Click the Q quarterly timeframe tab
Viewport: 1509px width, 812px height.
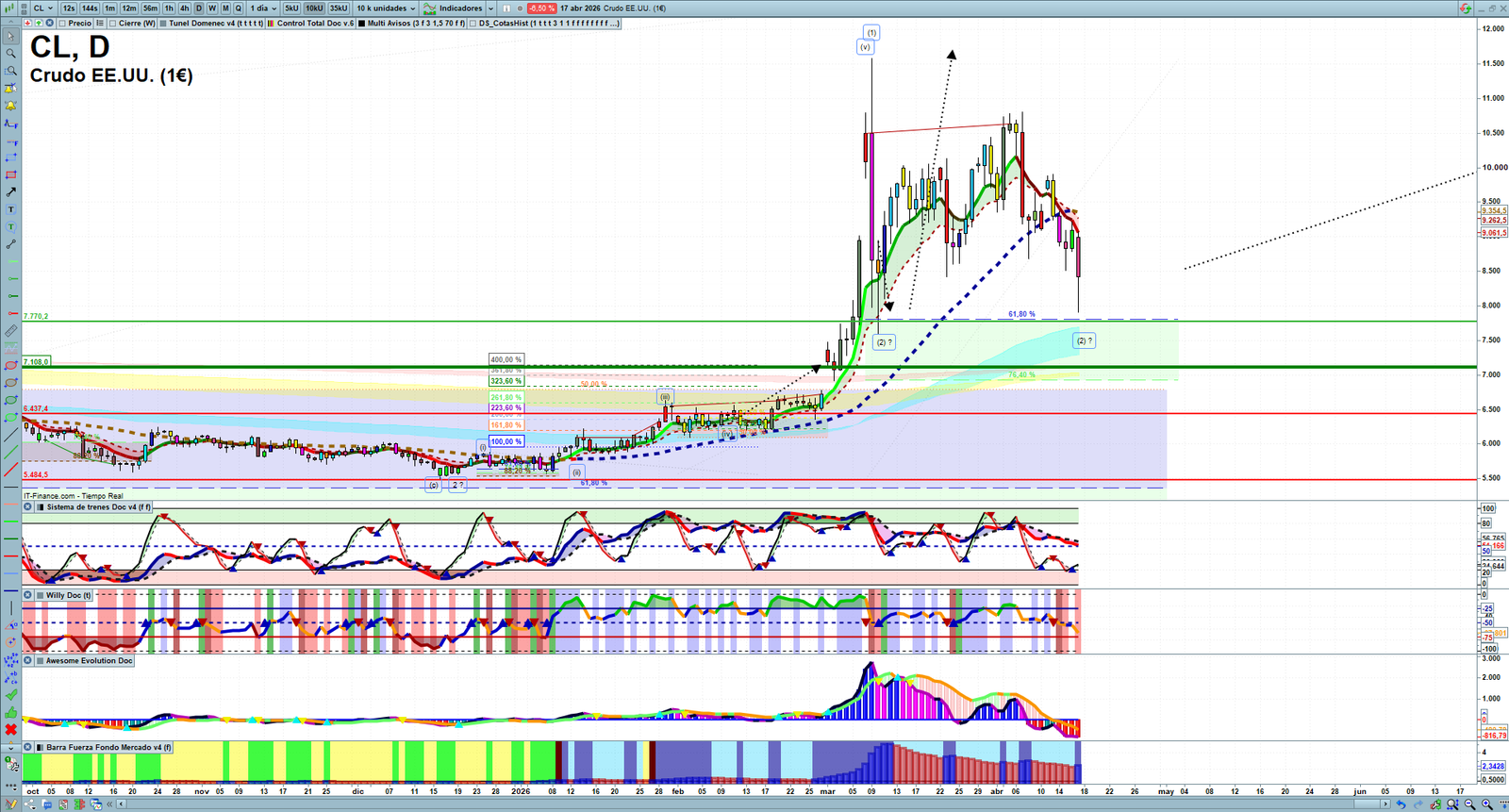238,8
